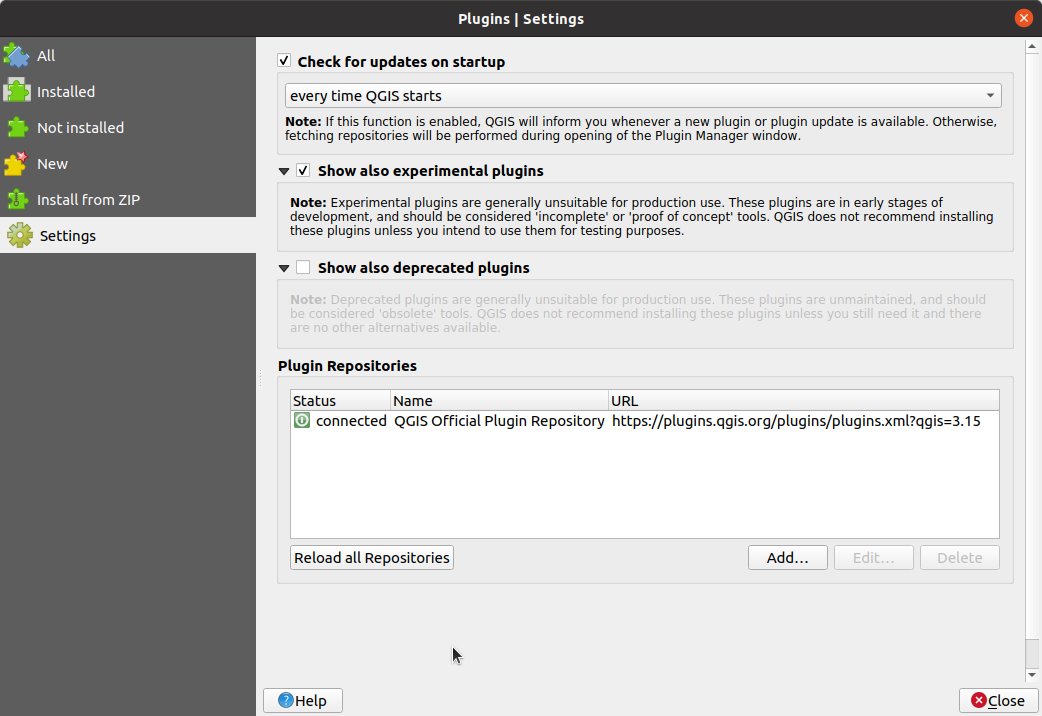Add a new plugin repository
Viewport: 1042px width, 716px height.
tap(787, 558)
